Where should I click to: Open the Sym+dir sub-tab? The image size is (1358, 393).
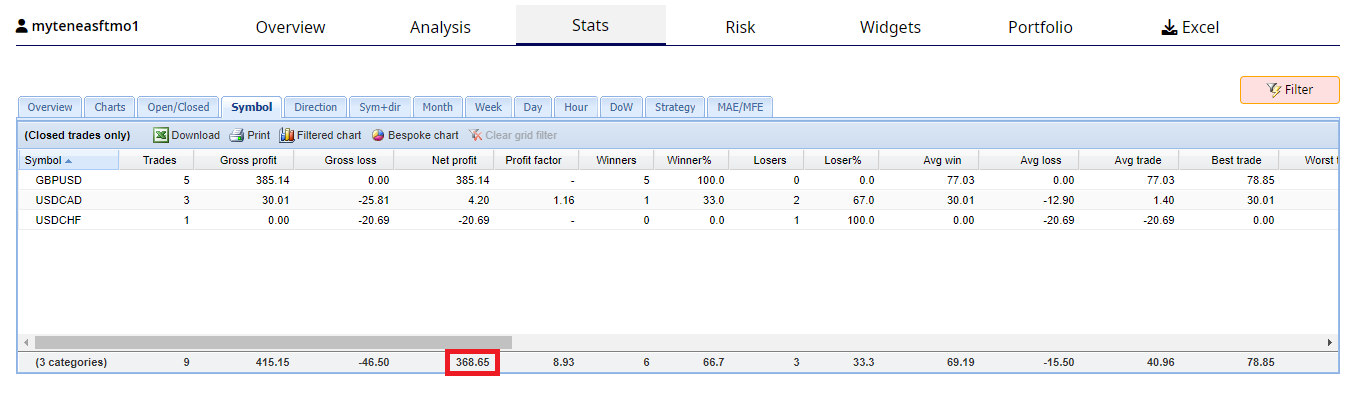(380, 107)
